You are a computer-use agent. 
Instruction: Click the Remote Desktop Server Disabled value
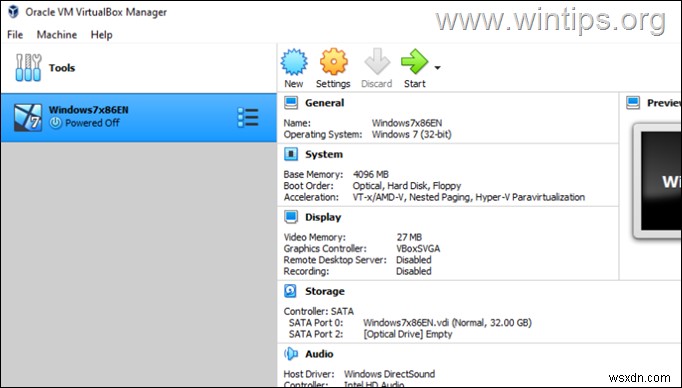414,260
